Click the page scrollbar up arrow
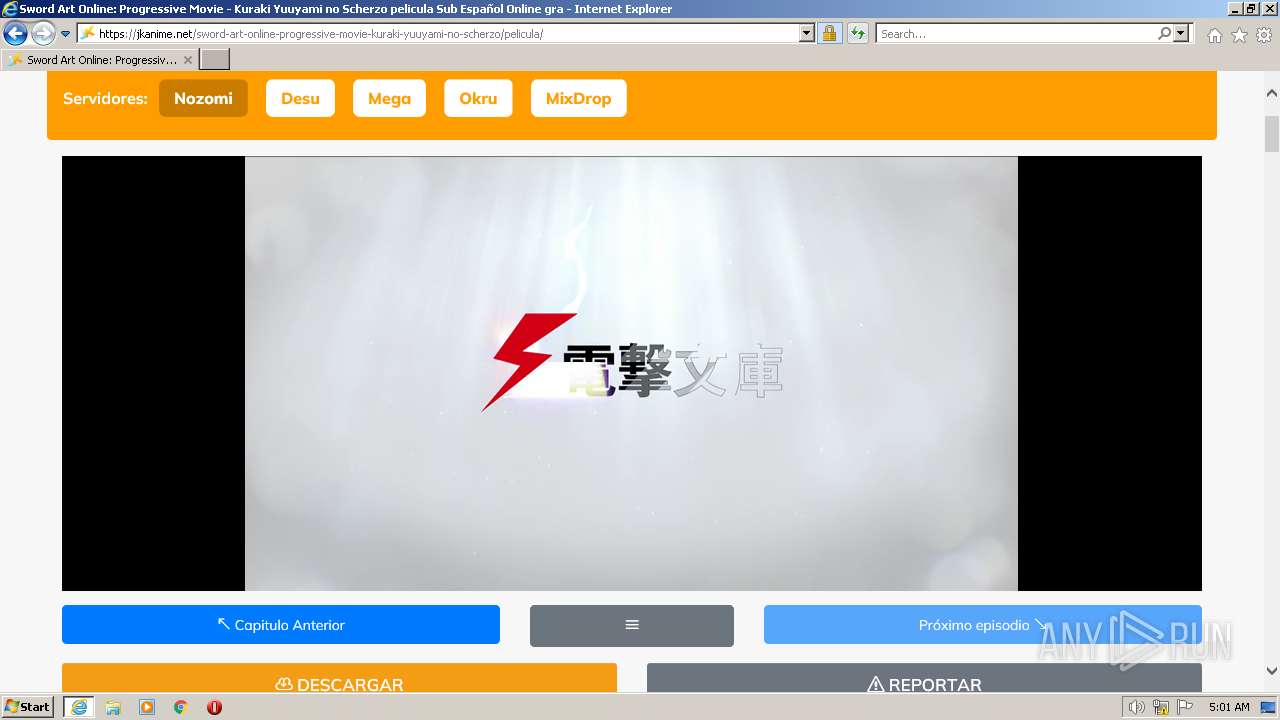 [x=1272, y=94]
